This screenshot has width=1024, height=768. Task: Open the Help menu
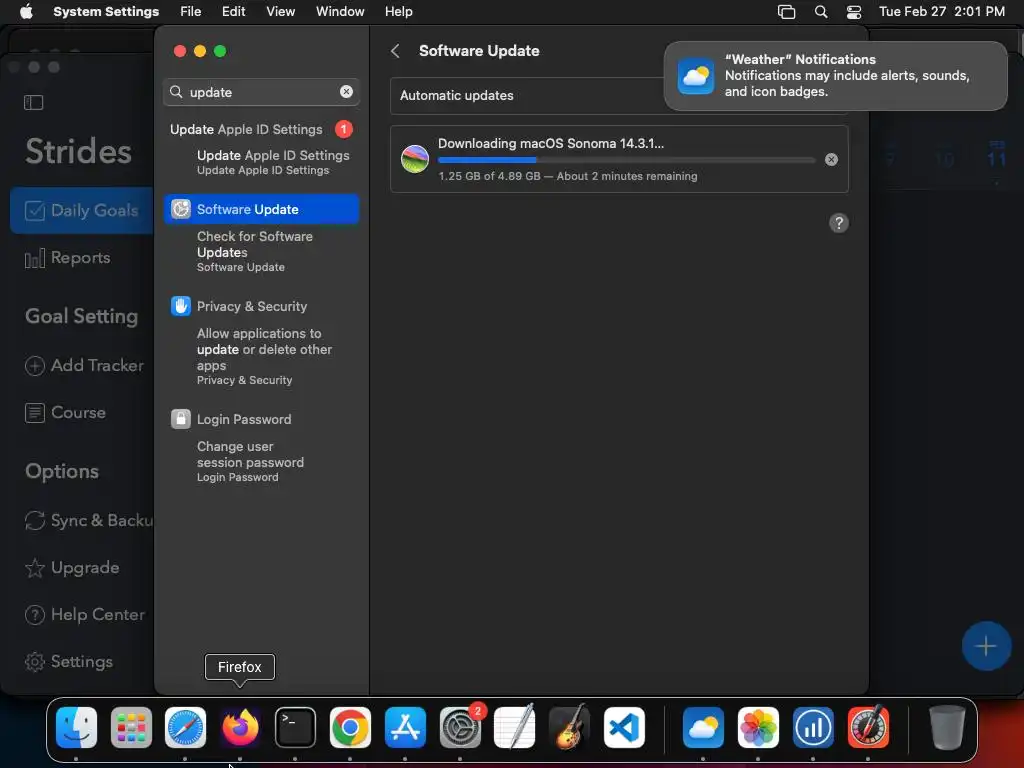(x=398, y=11)
